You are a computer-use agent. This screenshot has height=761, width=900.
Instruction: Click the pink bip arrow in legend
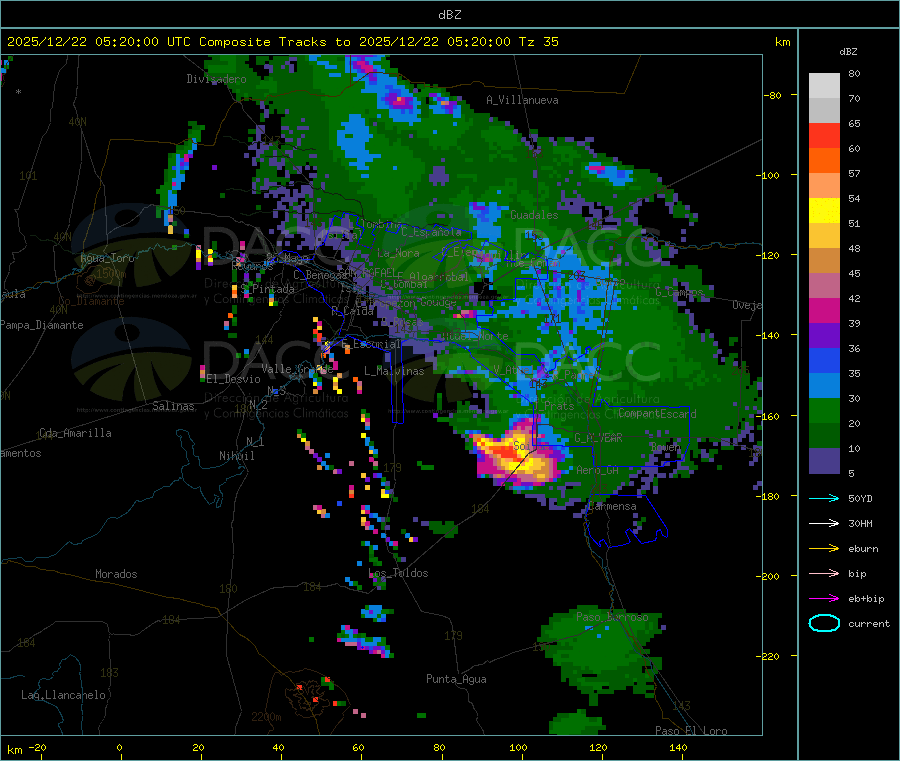point(824,573)
